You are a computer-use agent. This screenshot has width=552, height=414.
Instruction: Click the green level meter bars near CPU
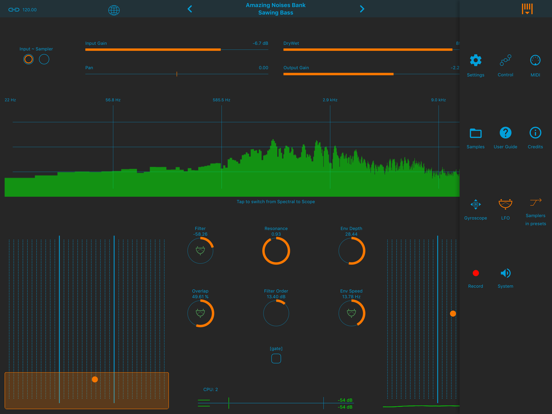pyautogui.click(x=204, y=403)
